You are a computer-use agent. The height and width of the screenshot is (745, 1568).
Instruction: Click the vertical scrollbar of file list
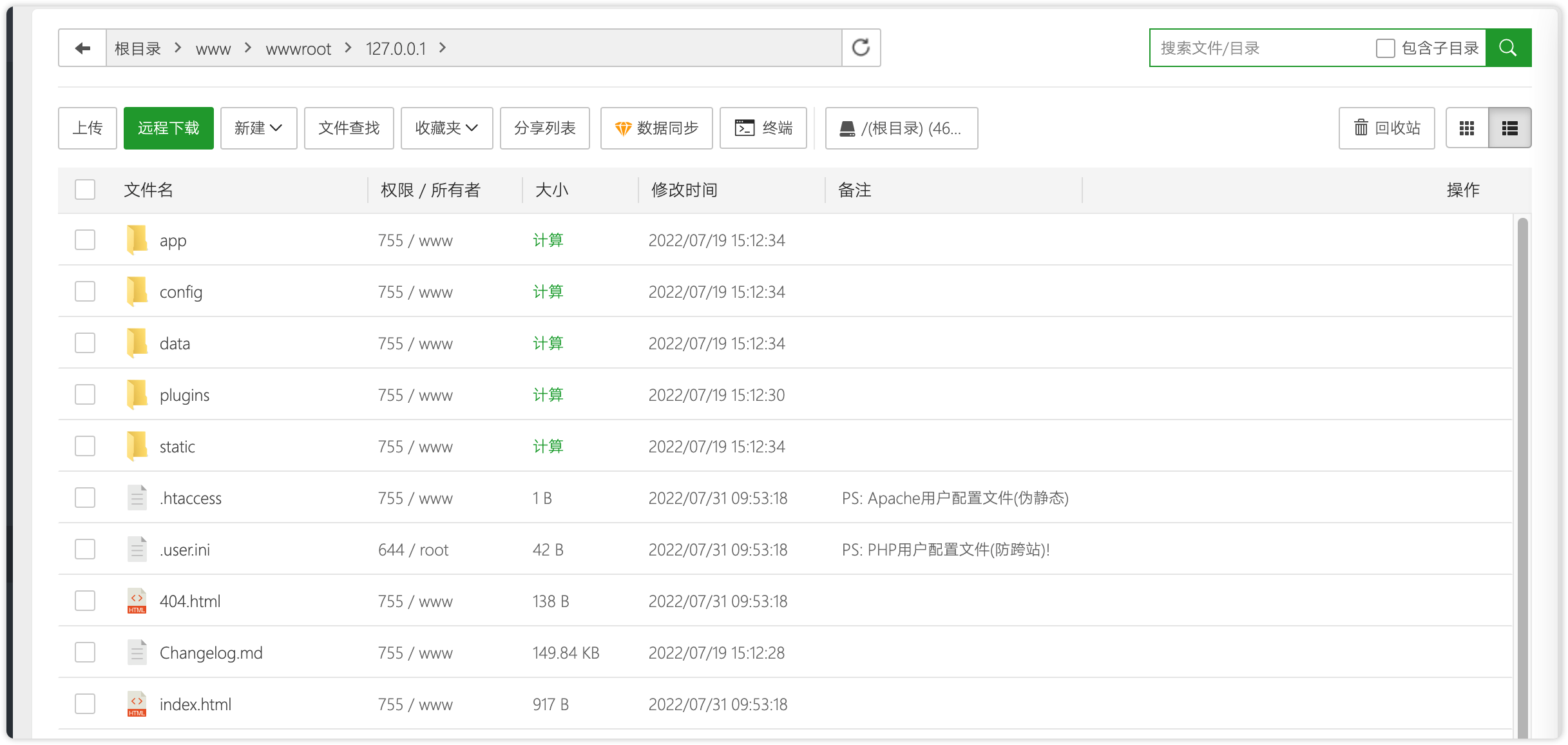[1523, 477]
